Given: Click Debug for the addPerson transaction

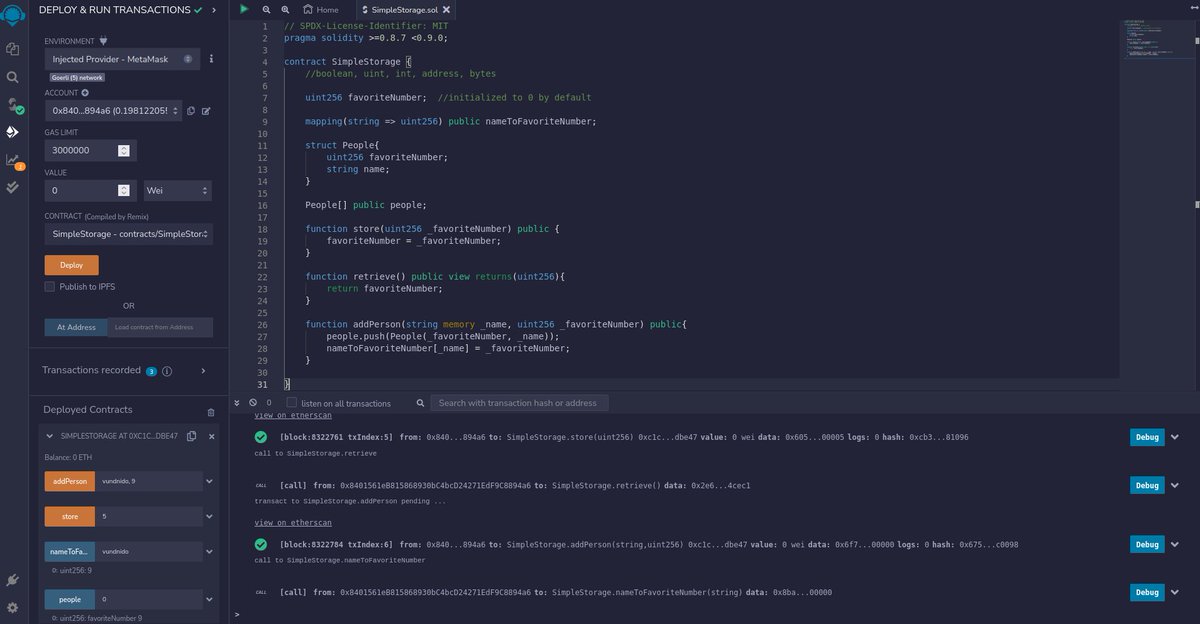Looking at the screenshot, I should click(x=1147, y=544).
